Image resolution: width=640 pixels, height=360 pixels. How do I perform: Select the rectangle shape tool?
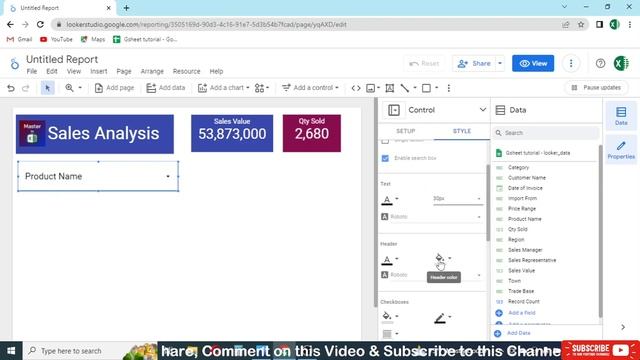click(x=426, y=88)
